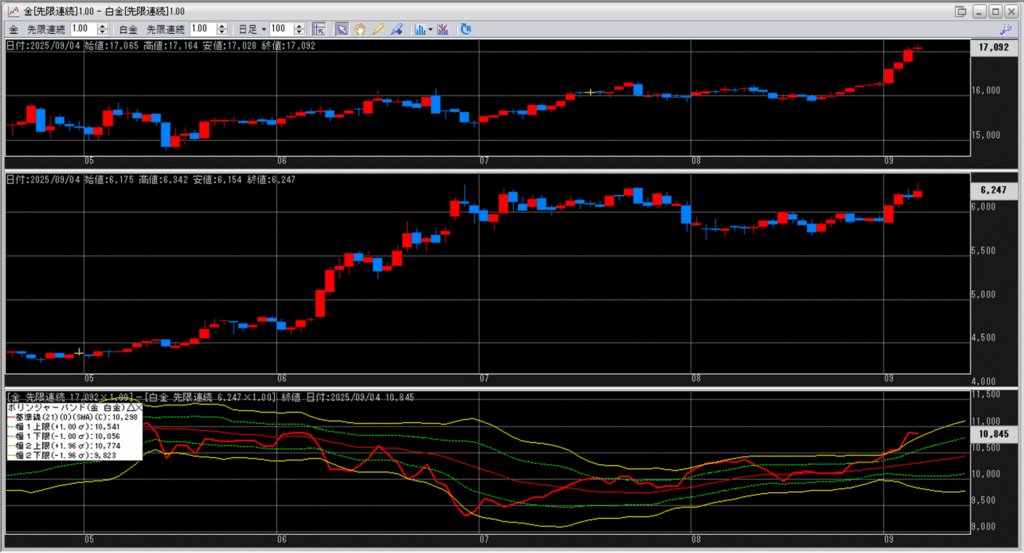Viewport: 1024px width, 553px height.
Task: Select the arrow pointer tool
Action: [342, 30]
